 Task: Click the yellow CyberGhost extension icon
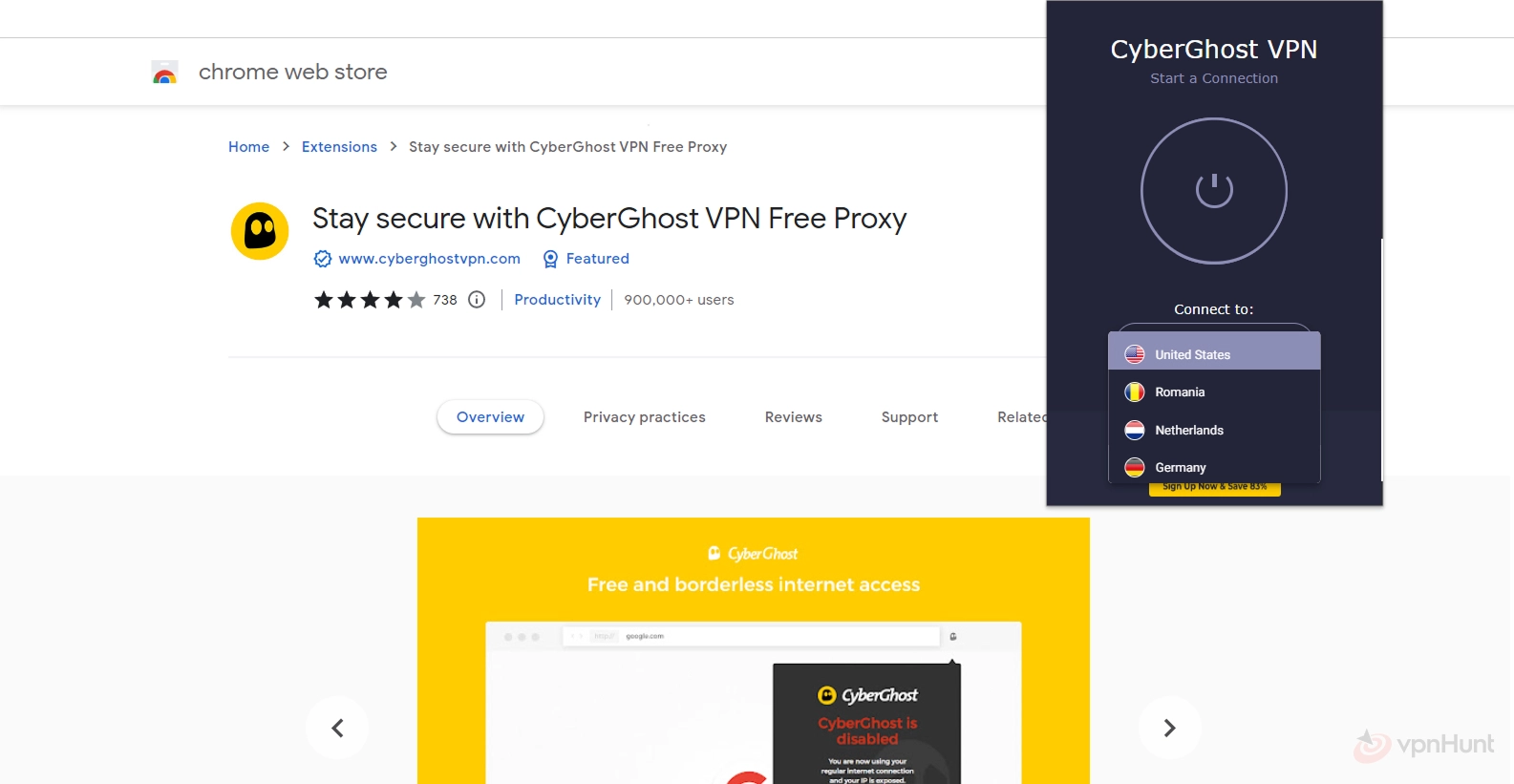coord(260,231)
